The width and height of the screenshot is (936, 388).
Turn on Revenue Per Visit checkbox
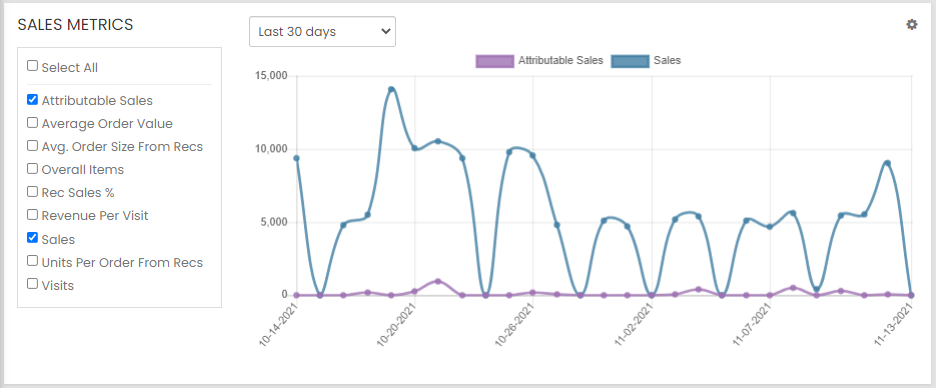(x=32, y=214)
